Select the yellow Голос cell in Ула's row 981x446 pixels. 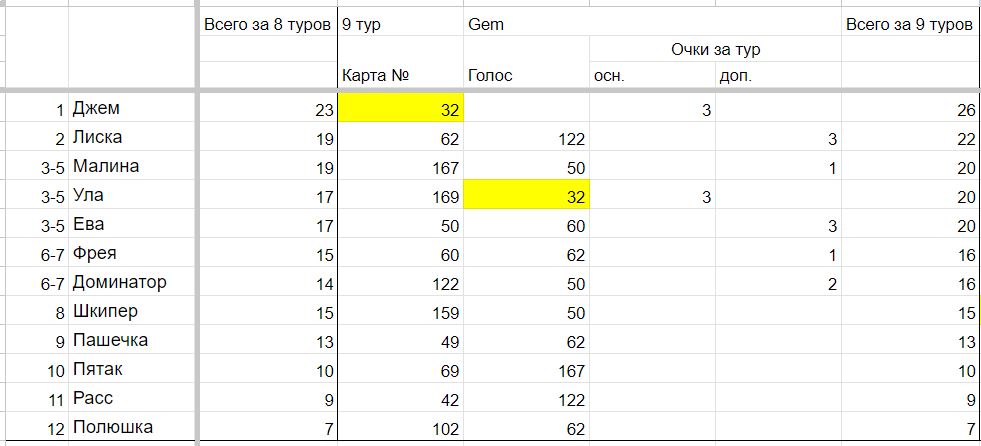click(526, 195)
